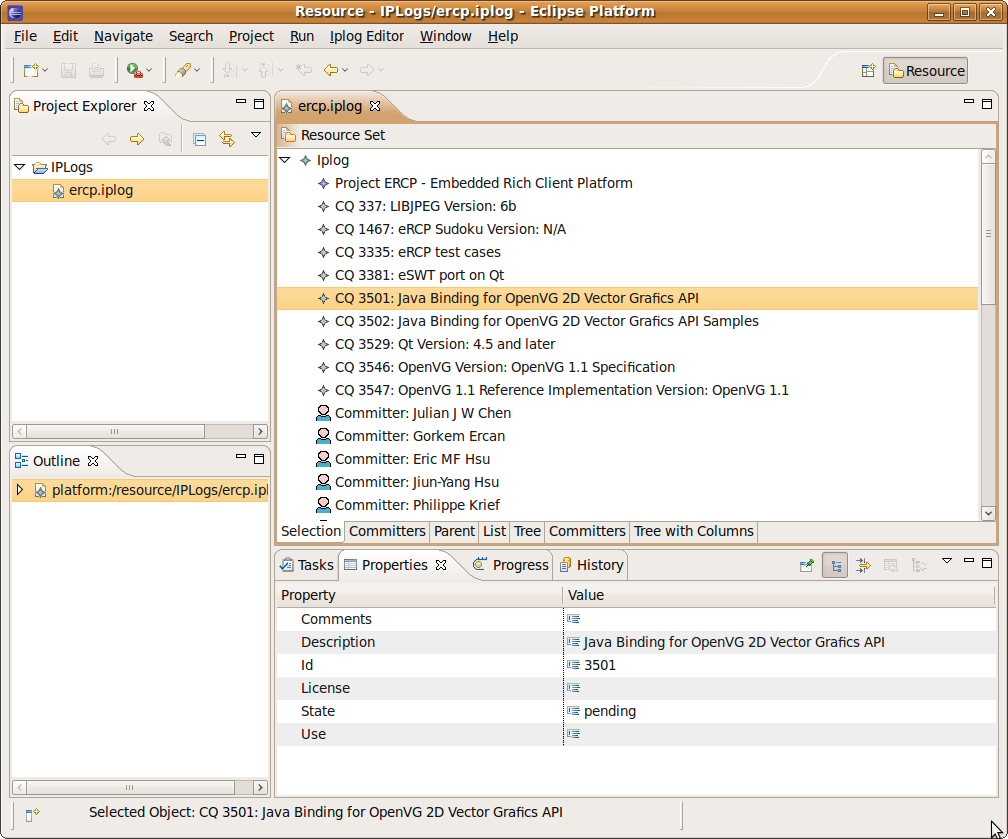Switch to the Progress view tab
Screen dimensions: 1008x839
(x=512, y=565)
